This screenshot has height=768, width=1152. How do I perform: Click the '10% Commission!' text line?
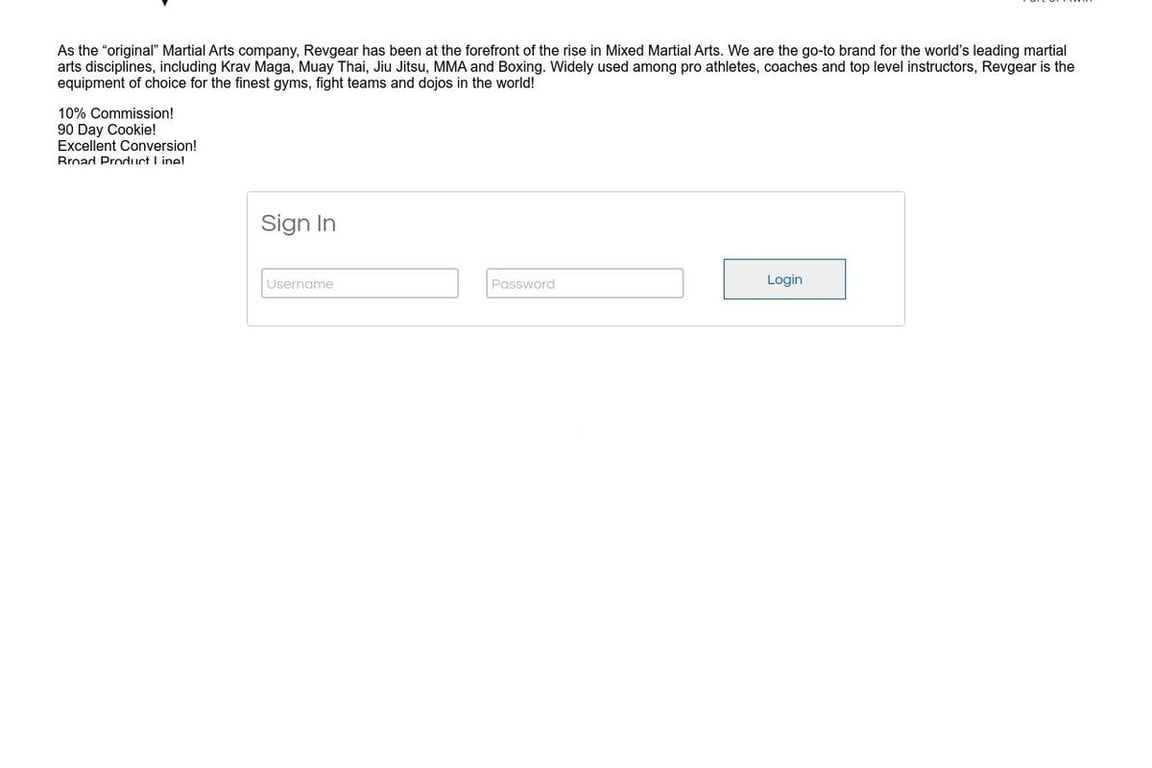115,113
